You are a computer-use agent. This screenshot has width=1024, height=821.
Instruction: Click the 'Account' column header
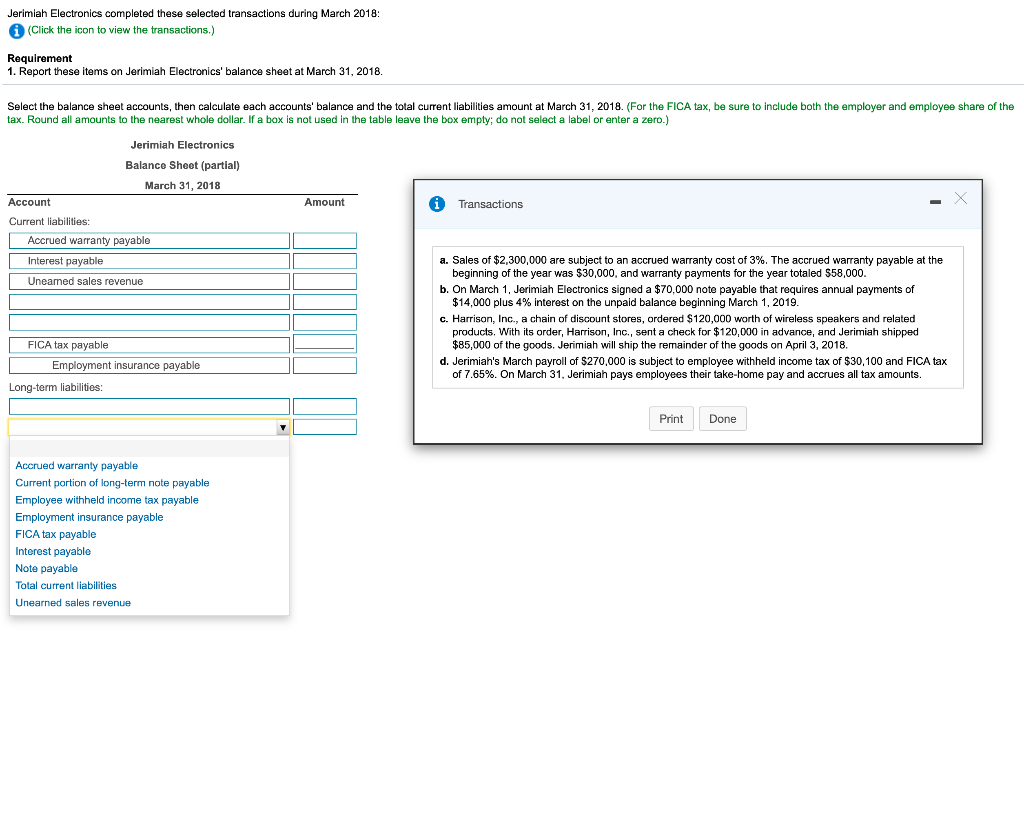(x=29, y=202)
